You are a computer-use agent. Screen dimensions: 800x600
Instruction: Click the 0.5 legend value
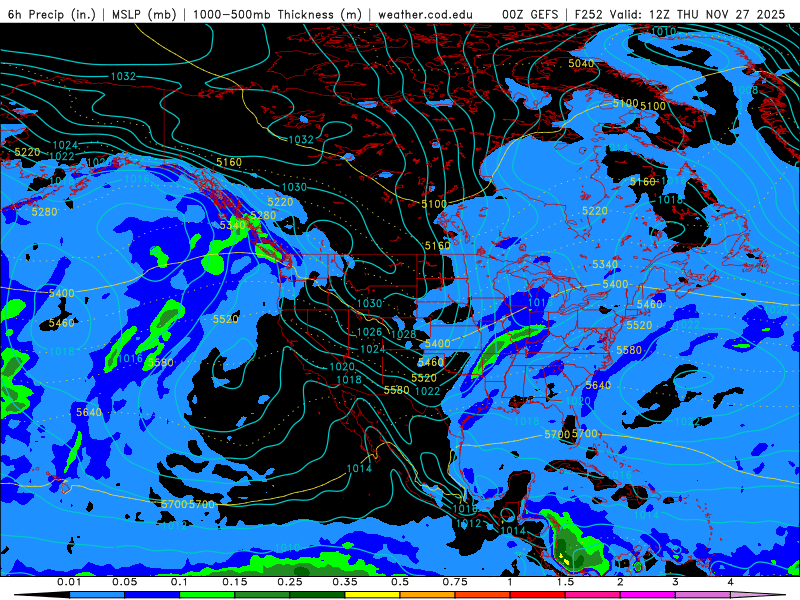click(x=400, y=582)
